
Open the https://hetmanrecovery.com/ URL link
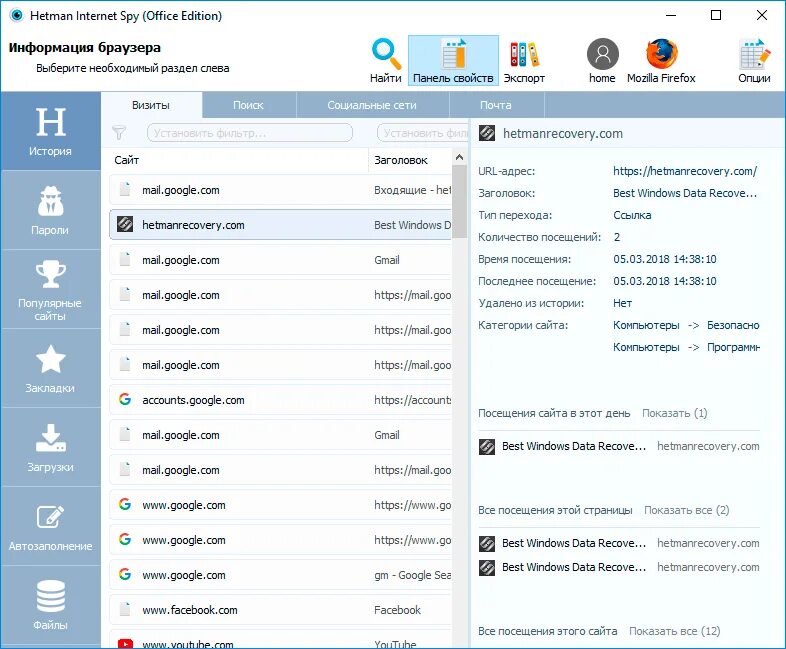coord(685,171)
